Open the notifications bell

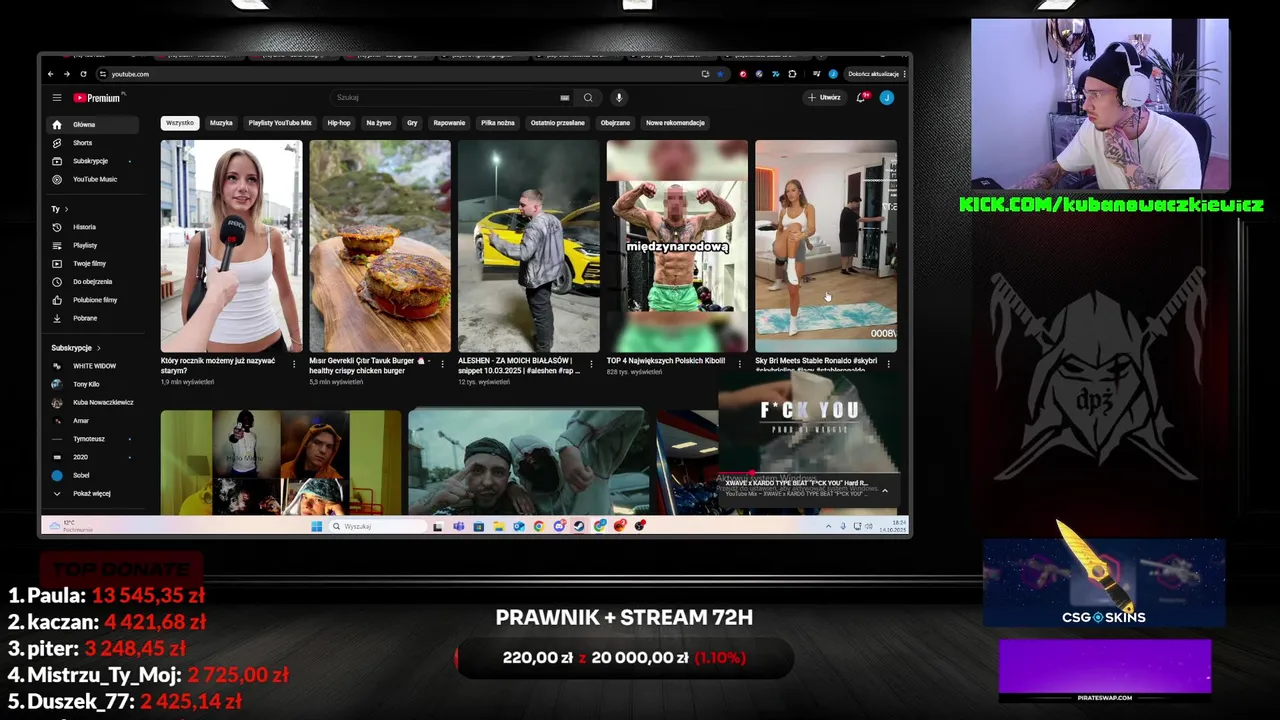click(861, 98)
